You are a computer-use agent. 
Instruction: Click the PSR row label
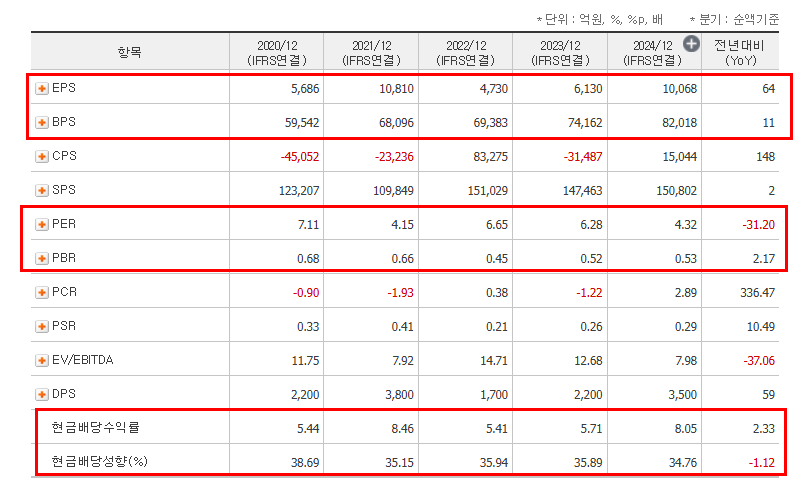coord(64,326)
